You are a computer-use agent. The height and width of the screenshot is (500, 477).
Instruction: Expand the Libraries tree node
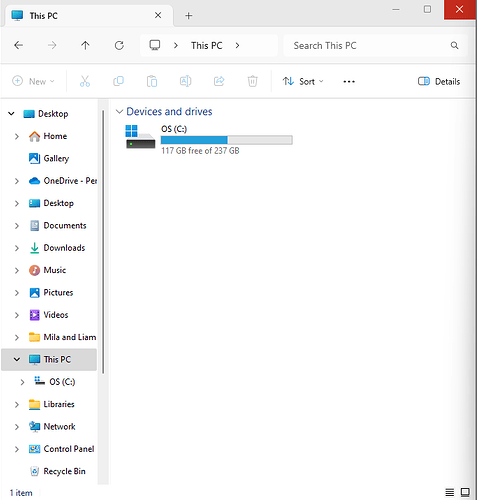(x=17, y=404)
